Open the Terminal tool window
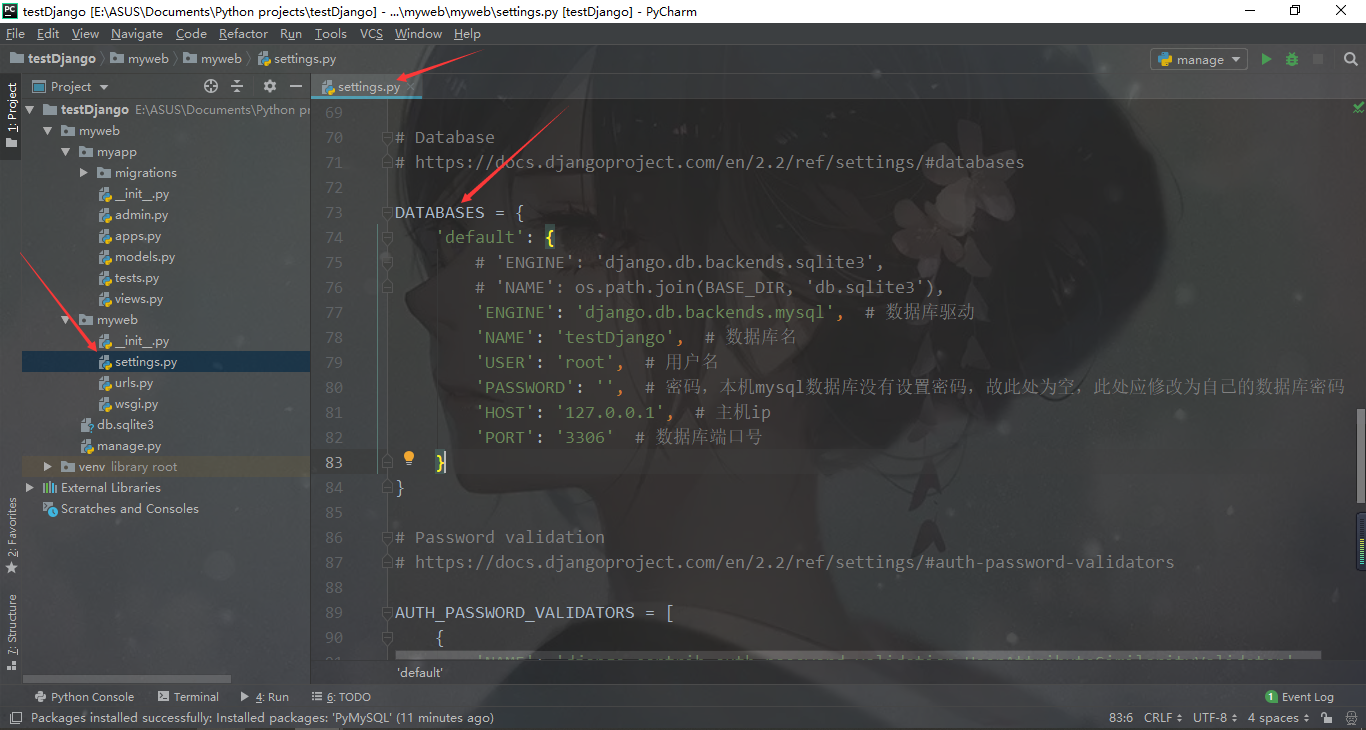Image resolution: width=1366 pixels, height=730 pixels. tap(188, 697)
